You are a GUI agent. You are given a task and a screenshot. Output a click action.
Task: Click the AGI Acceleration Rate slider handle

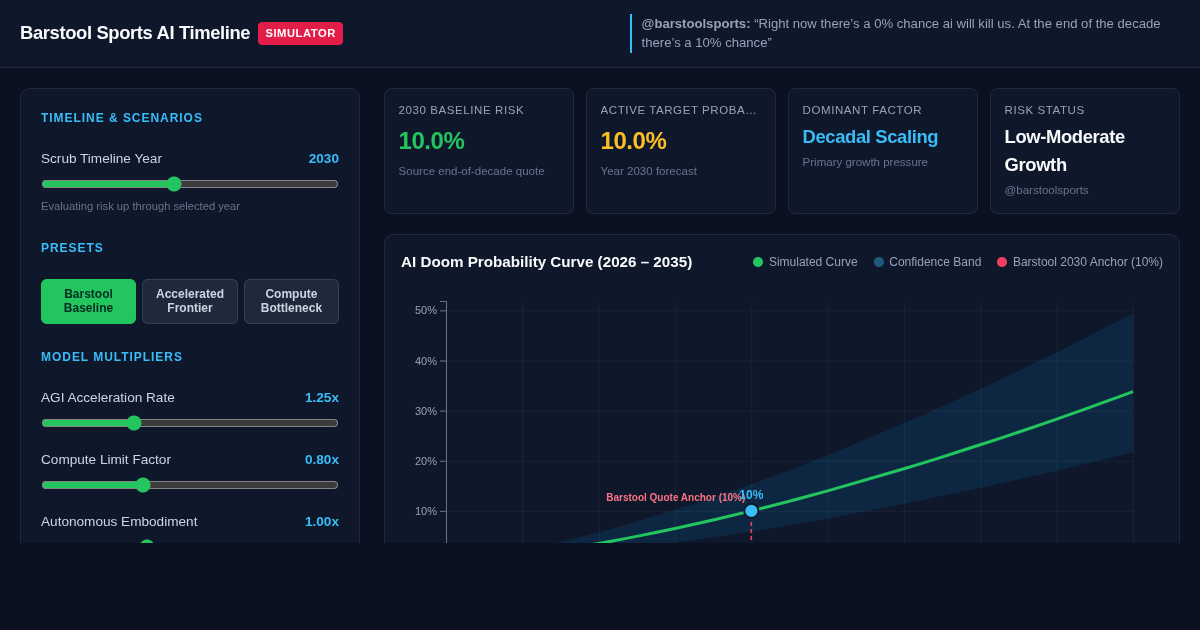(x=134, y=423)
